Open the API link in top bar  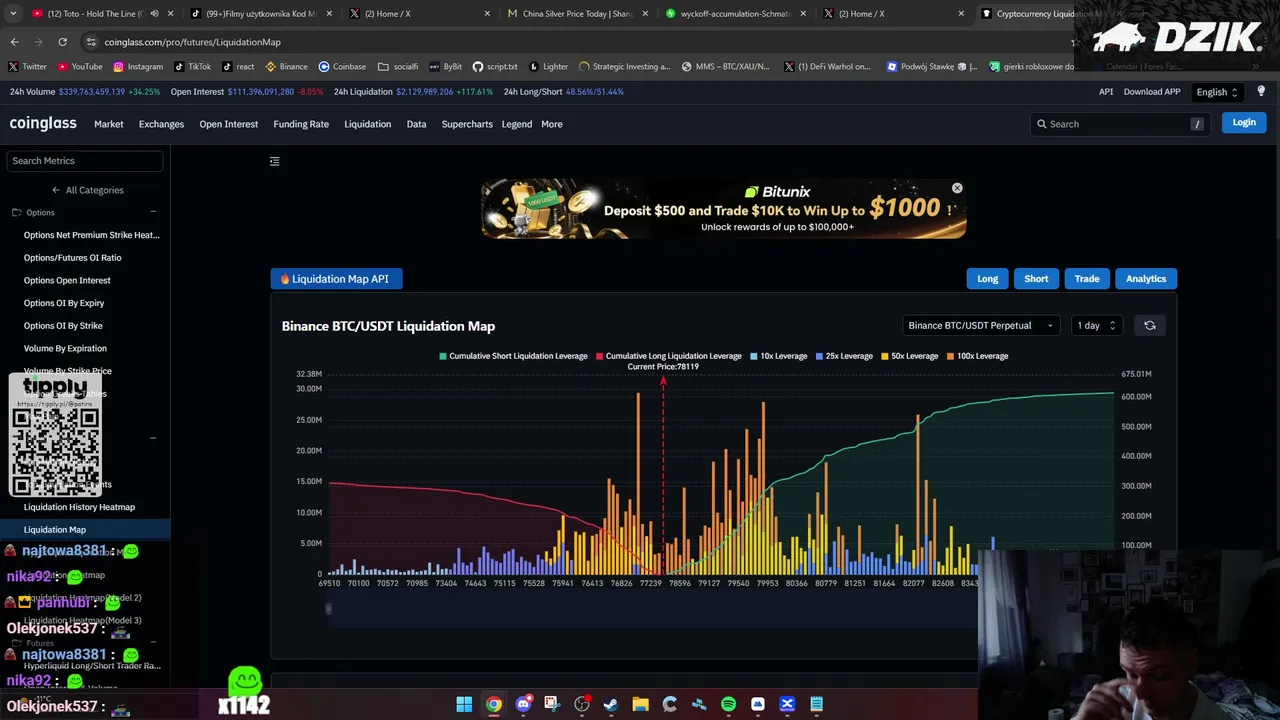click(1106, 92)
